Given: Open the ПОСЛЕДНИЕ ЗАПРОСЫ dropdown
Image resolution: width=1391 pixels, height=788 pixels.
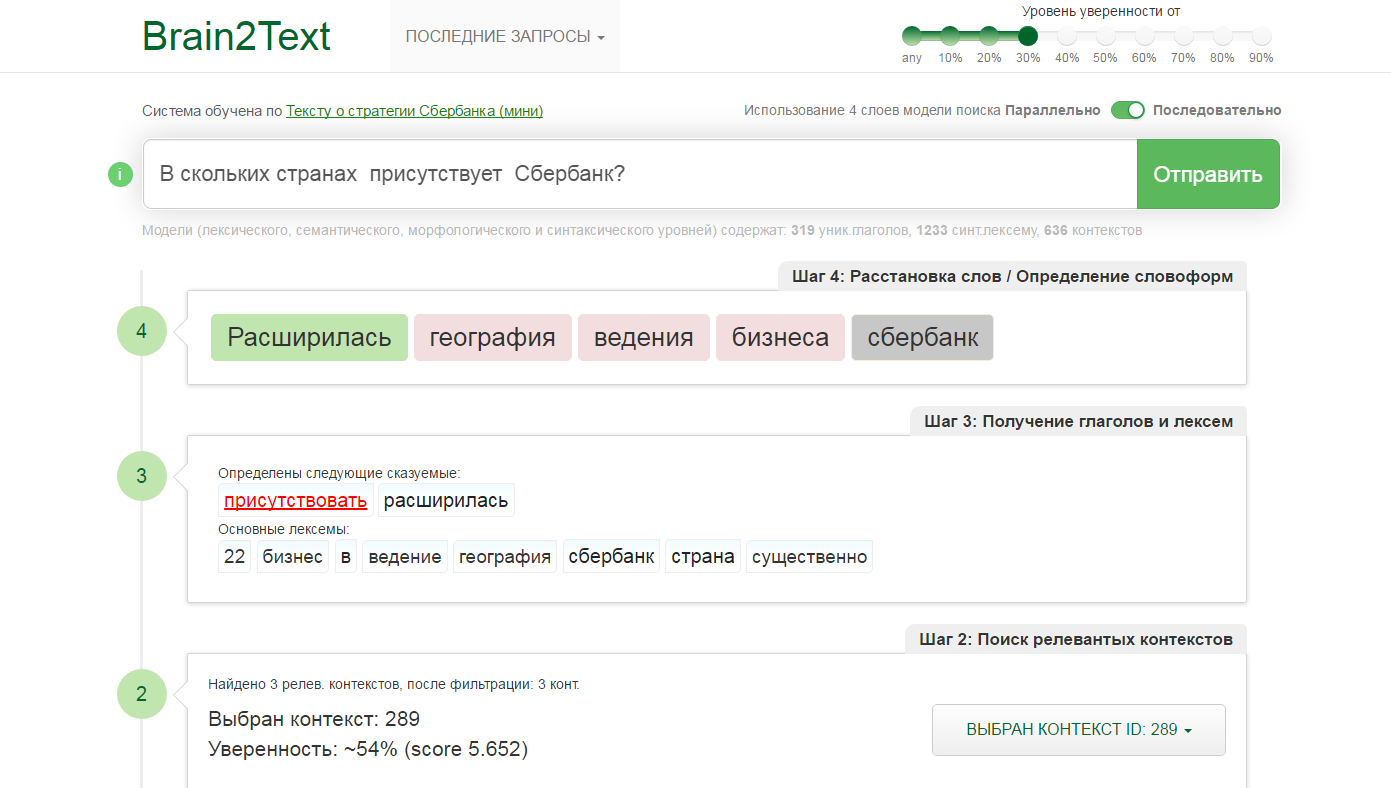Looking at the screenshot, I should pyautogui.click(x=505, y=36).
